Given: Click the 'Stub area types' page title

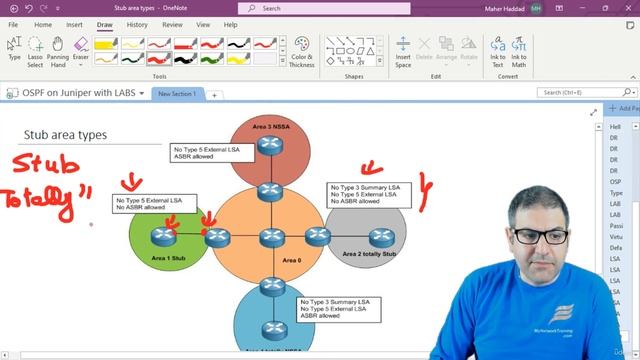Looking at the screenshot, I should click(65, 135).
